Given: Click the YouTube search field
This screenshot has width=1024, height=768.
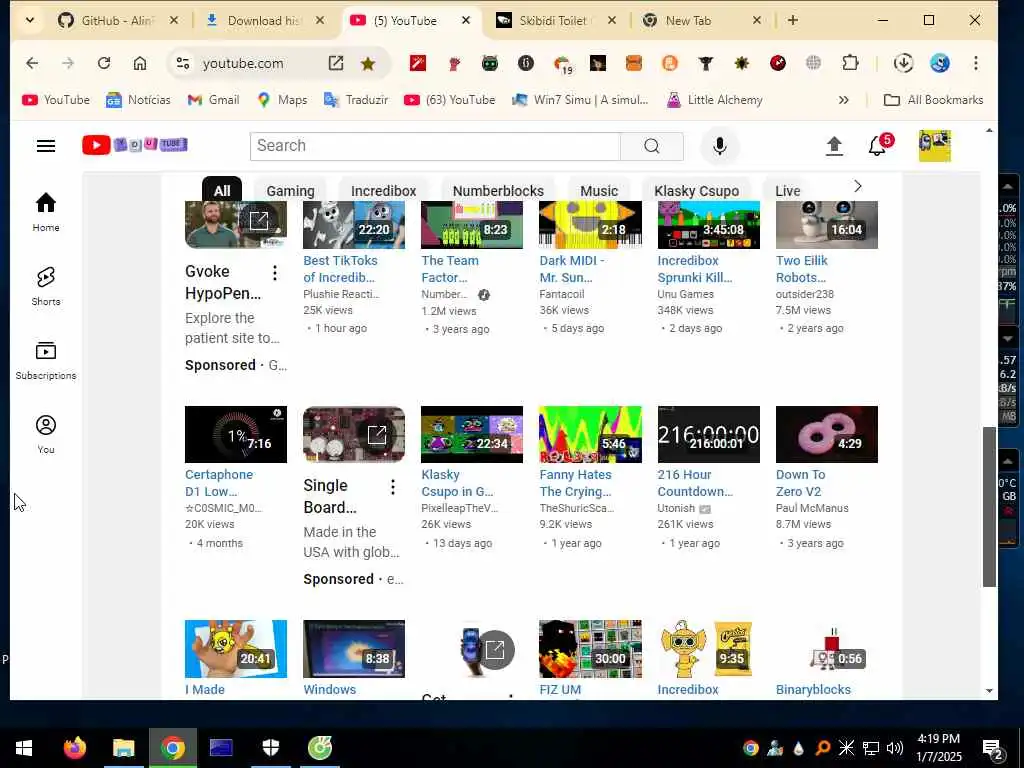Looking at the screenshot, I should click(x=435, y=146).
